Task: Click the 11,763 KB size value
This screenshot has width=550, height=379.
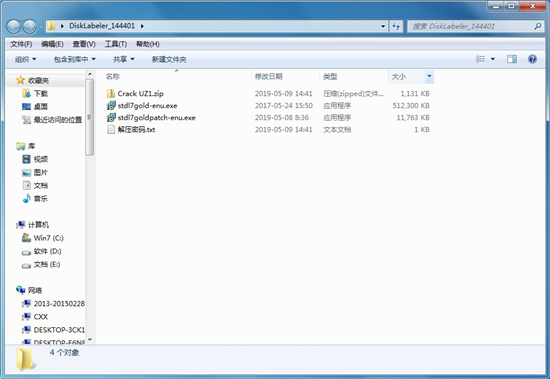Action: click(x=413, y=118)
